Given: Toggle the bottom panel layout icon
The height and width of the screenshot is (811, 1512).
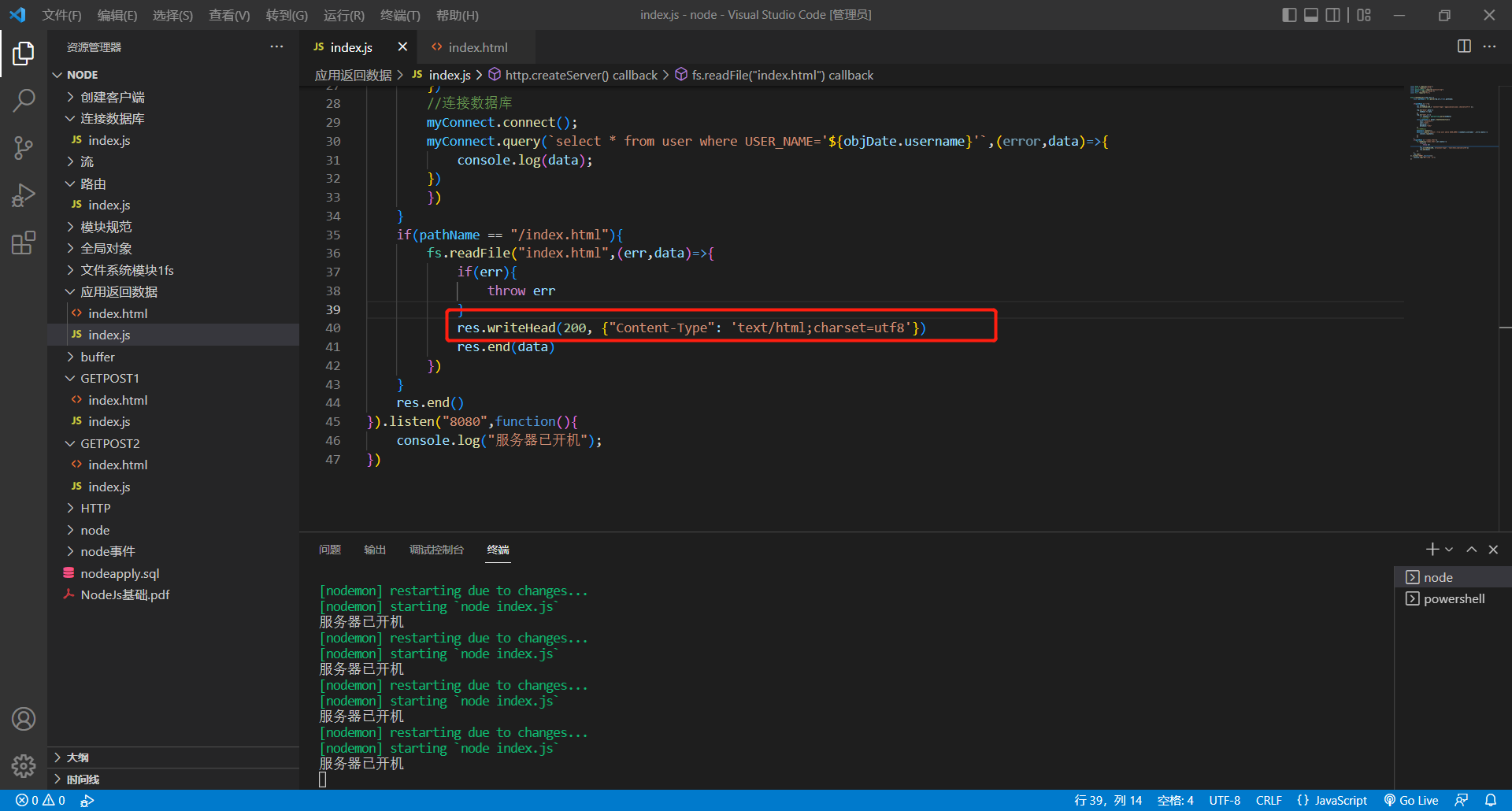Looking at the screenshot, I should (1311, 15).
